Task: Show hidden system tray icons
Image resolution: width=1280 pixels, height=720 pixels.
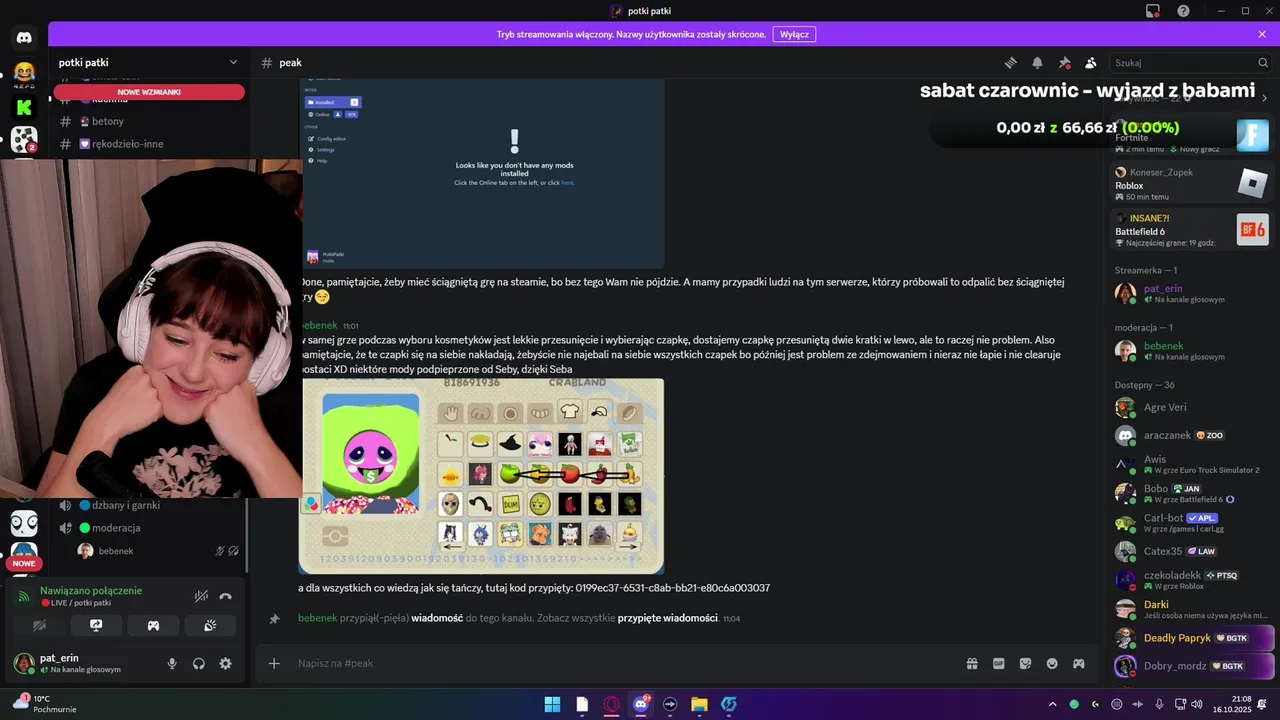Action: click(x=1053, y=704)
